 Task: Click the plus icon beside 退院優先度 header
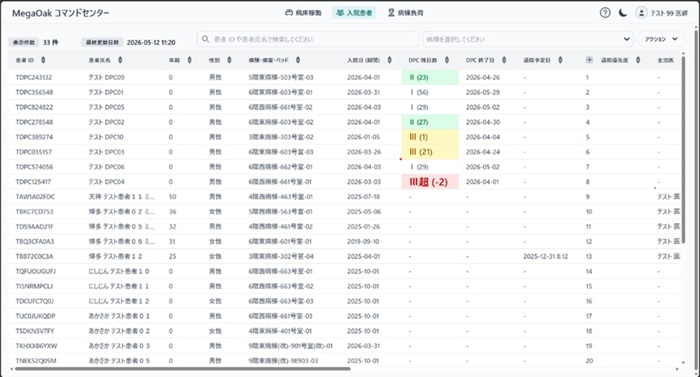click(589, 60)
